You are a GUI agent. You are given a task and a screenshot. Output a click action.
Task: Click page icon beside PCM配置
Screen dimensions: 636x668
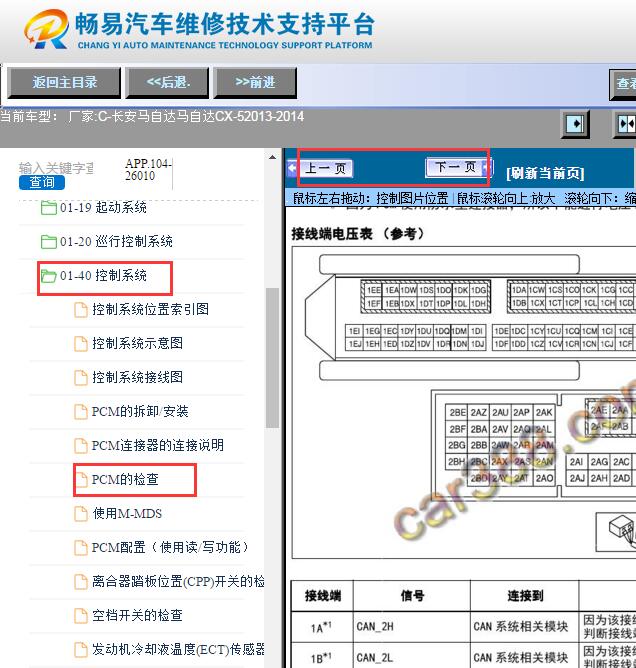click(x=81, y=548)
